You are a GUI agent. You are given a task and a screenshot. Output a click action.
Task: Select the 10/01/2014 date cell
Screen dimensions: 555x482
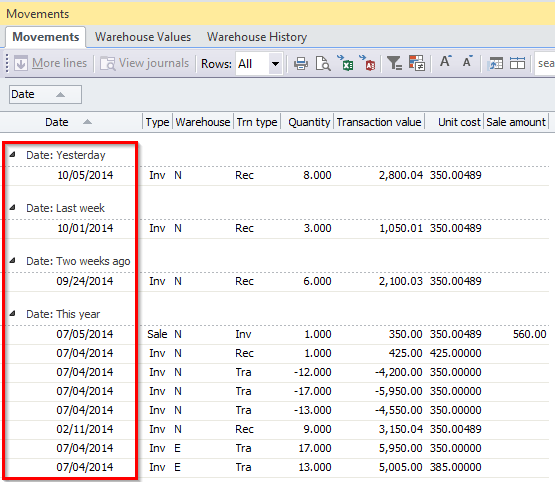tap(85, 228)
